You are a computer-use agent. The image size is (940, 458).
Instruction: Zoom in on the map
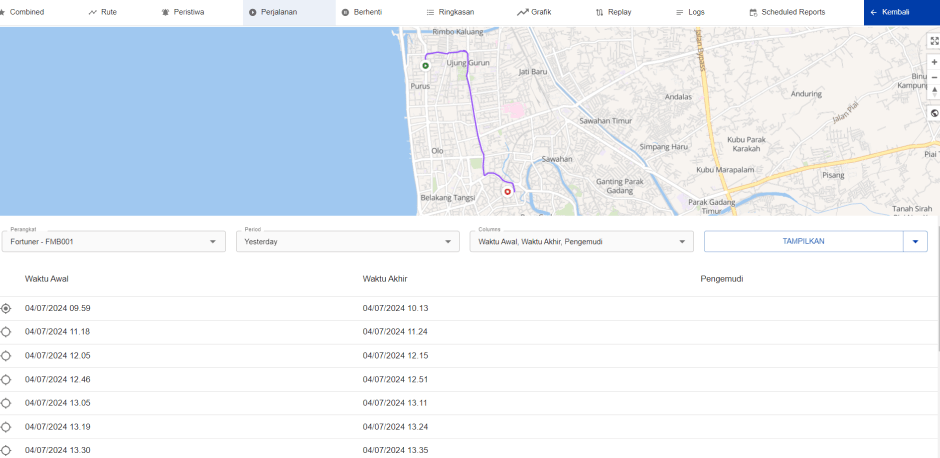[934, 62]
